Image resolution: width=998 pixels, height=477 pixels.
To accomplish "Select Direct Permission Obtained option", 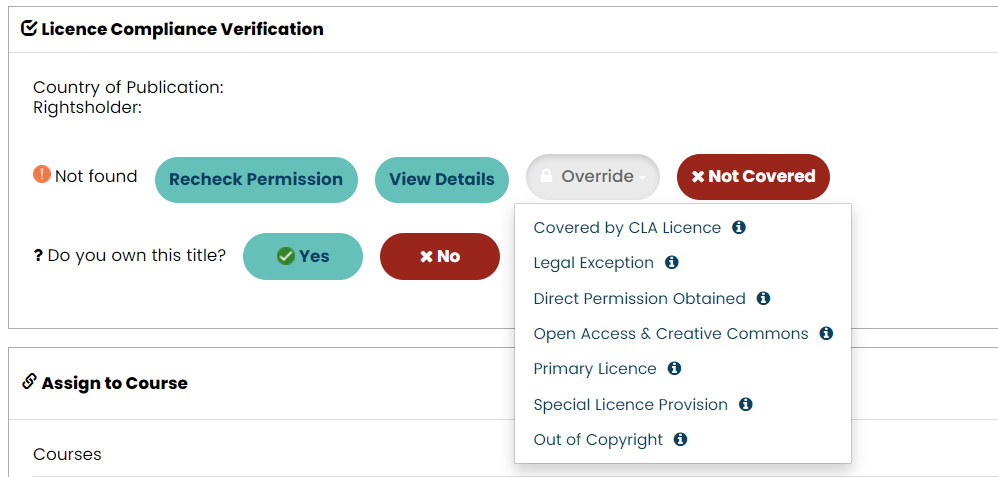I will tap(640, 298).
